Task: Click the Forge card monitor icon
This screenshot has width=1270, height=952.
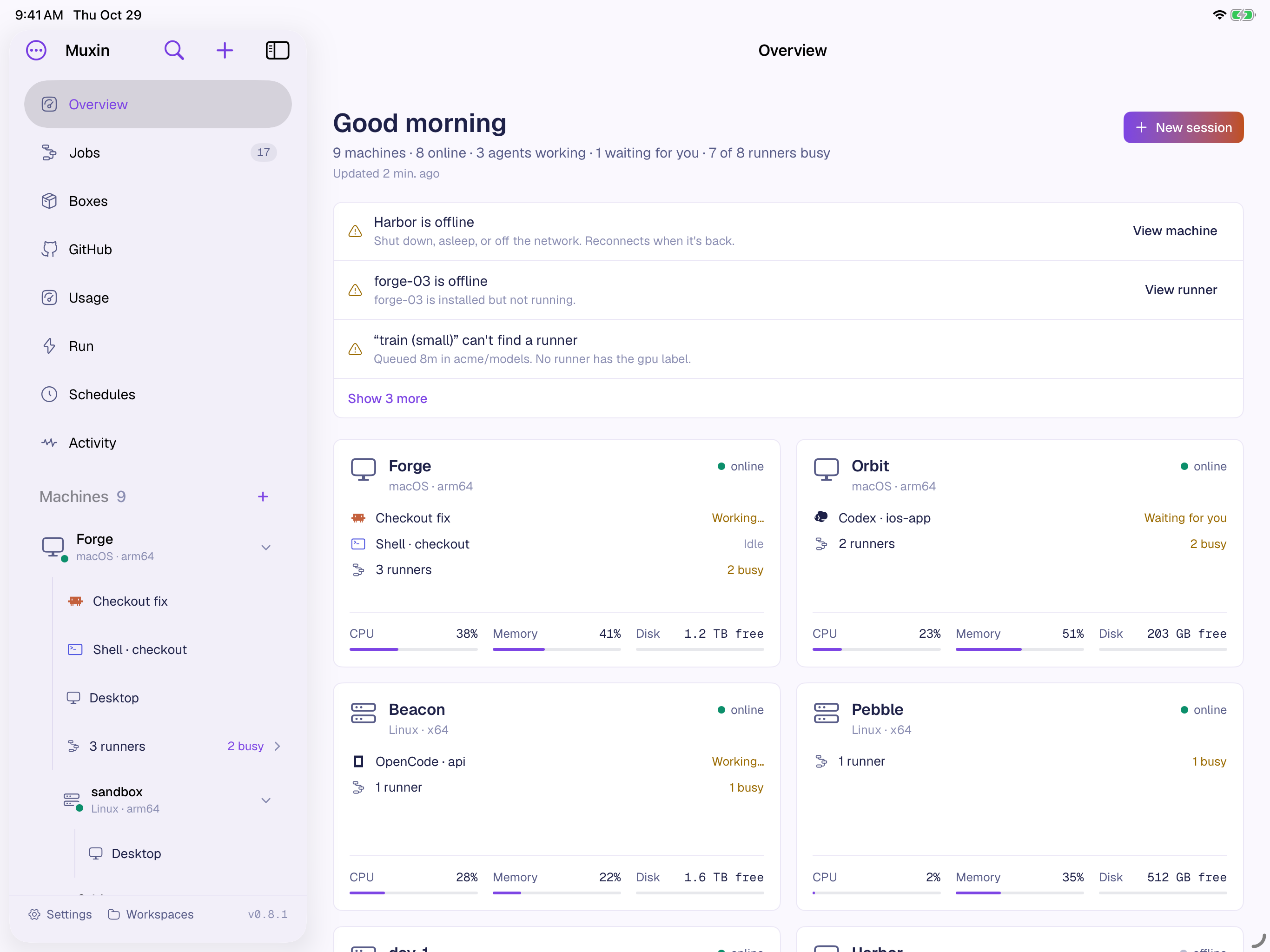Action: tap(364, 469)
